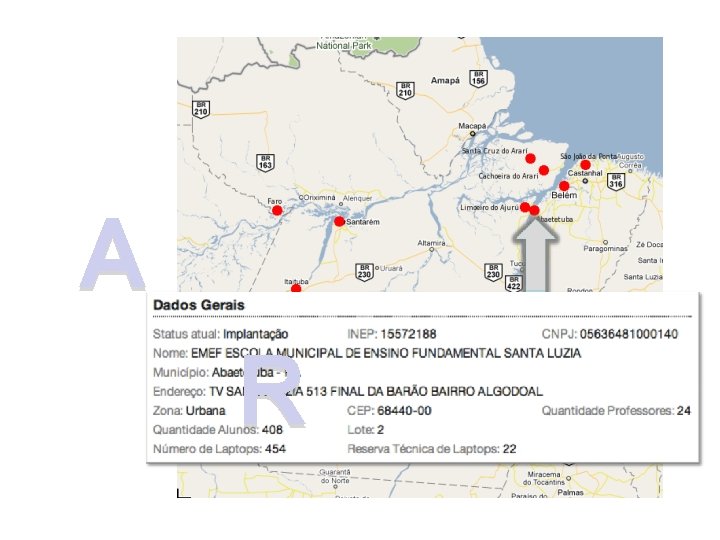Click the Miracema do Tocantins label

pos(544,478)
